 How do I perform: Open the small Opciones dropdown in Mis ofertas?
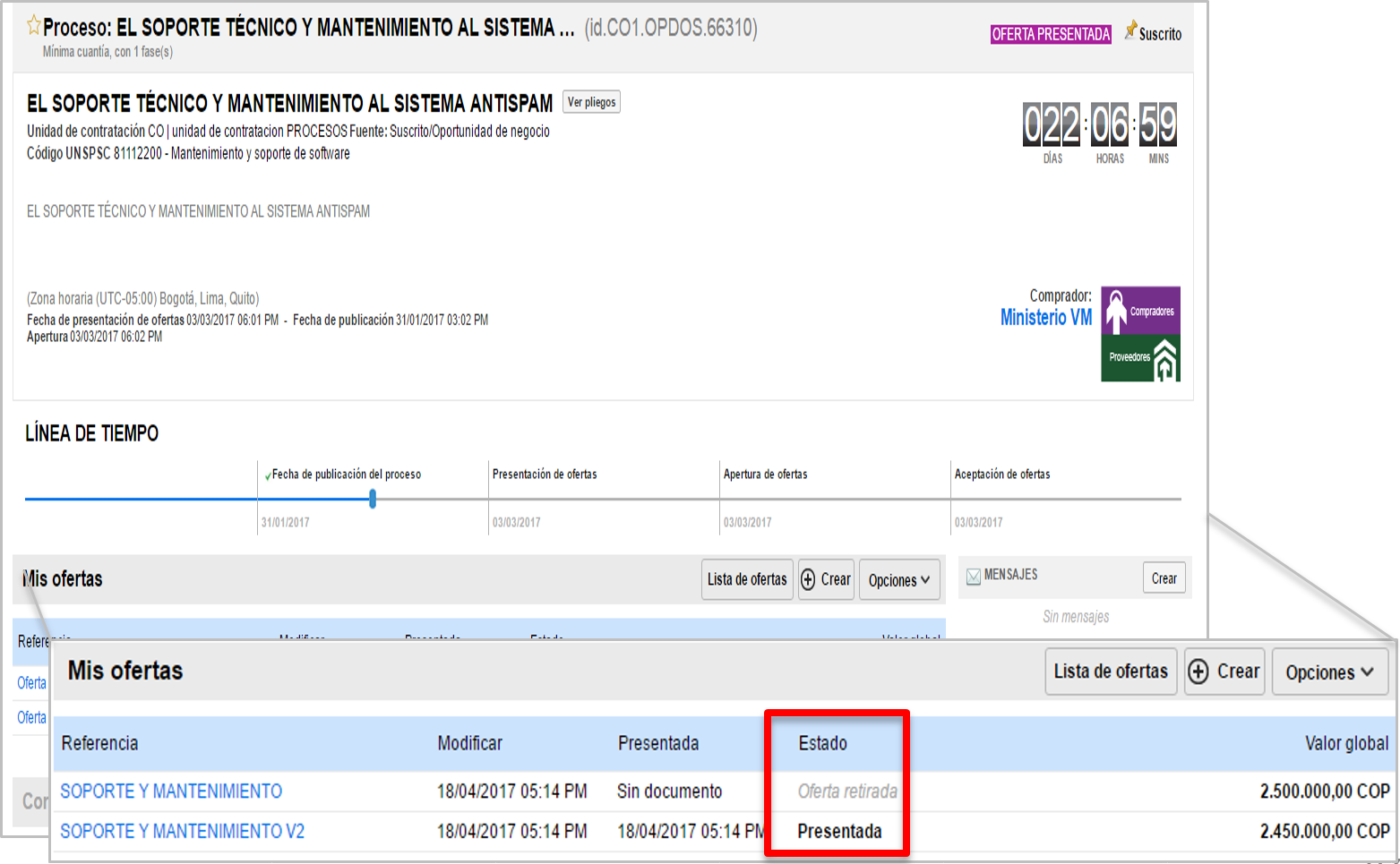click(898, 580)
